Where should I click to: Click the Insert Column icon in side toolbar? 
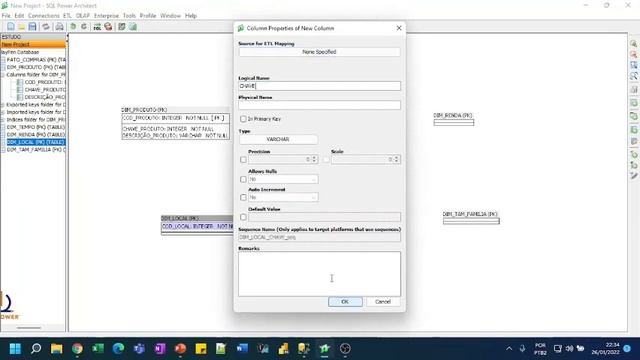pos(633,130)
